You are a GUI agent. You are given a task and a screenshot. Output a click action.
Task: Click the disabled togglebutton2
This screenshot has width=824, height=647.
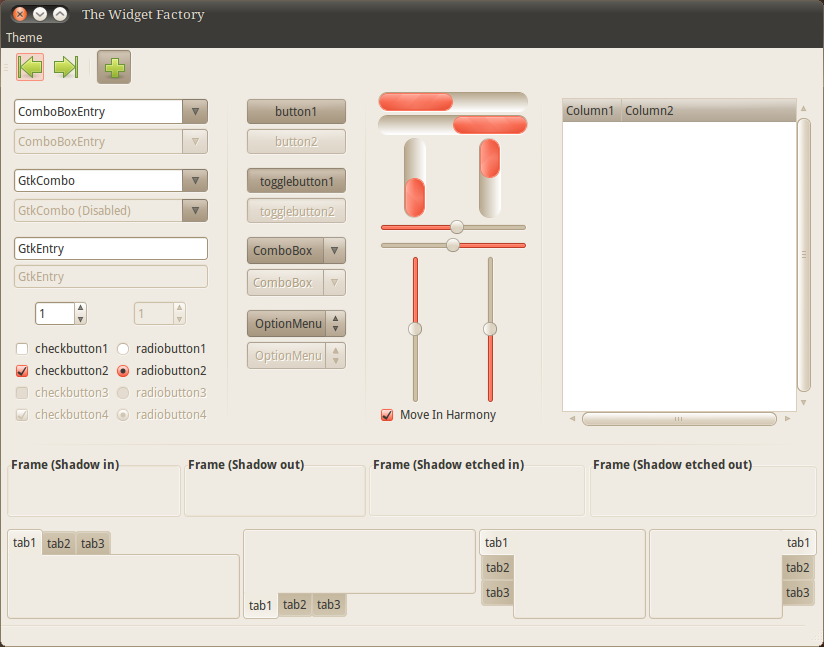point(296,211)
